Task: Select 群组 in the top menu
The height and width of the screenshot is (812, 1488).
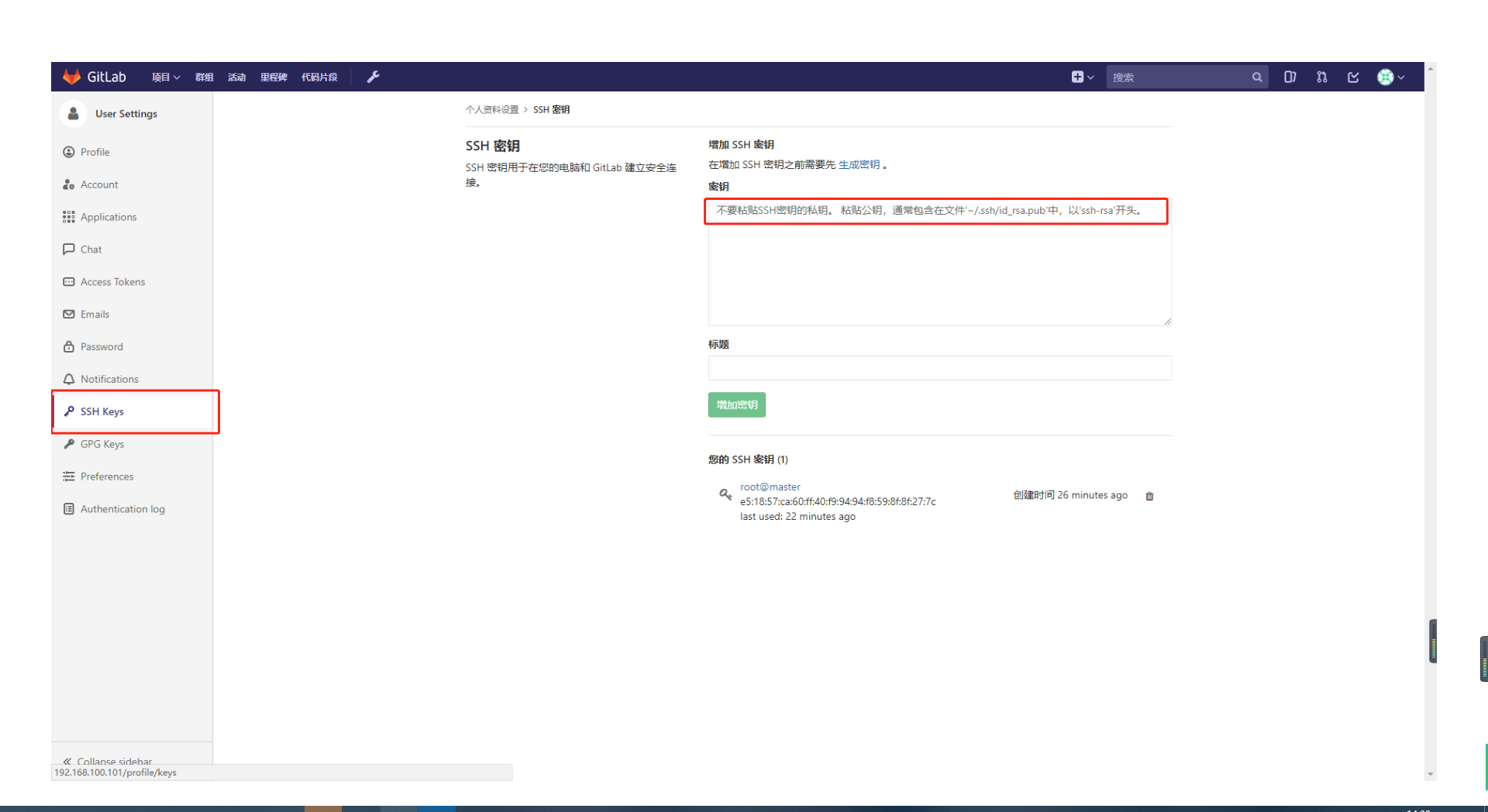Action: (204, 77)
